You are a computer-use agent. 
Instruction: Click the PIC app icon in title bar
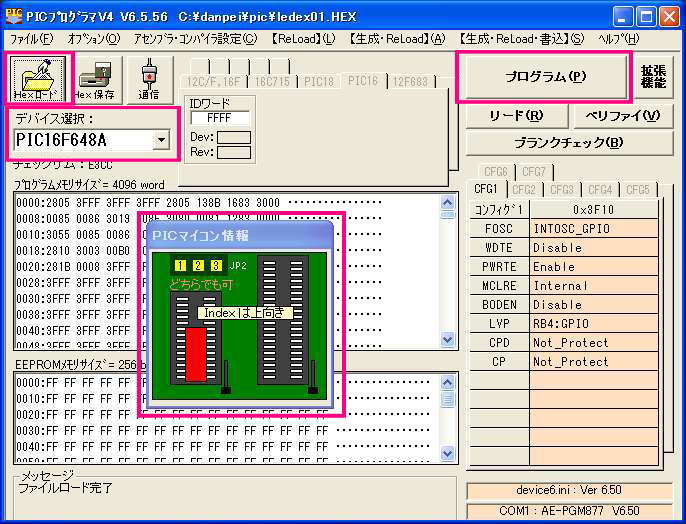(15, 16)
